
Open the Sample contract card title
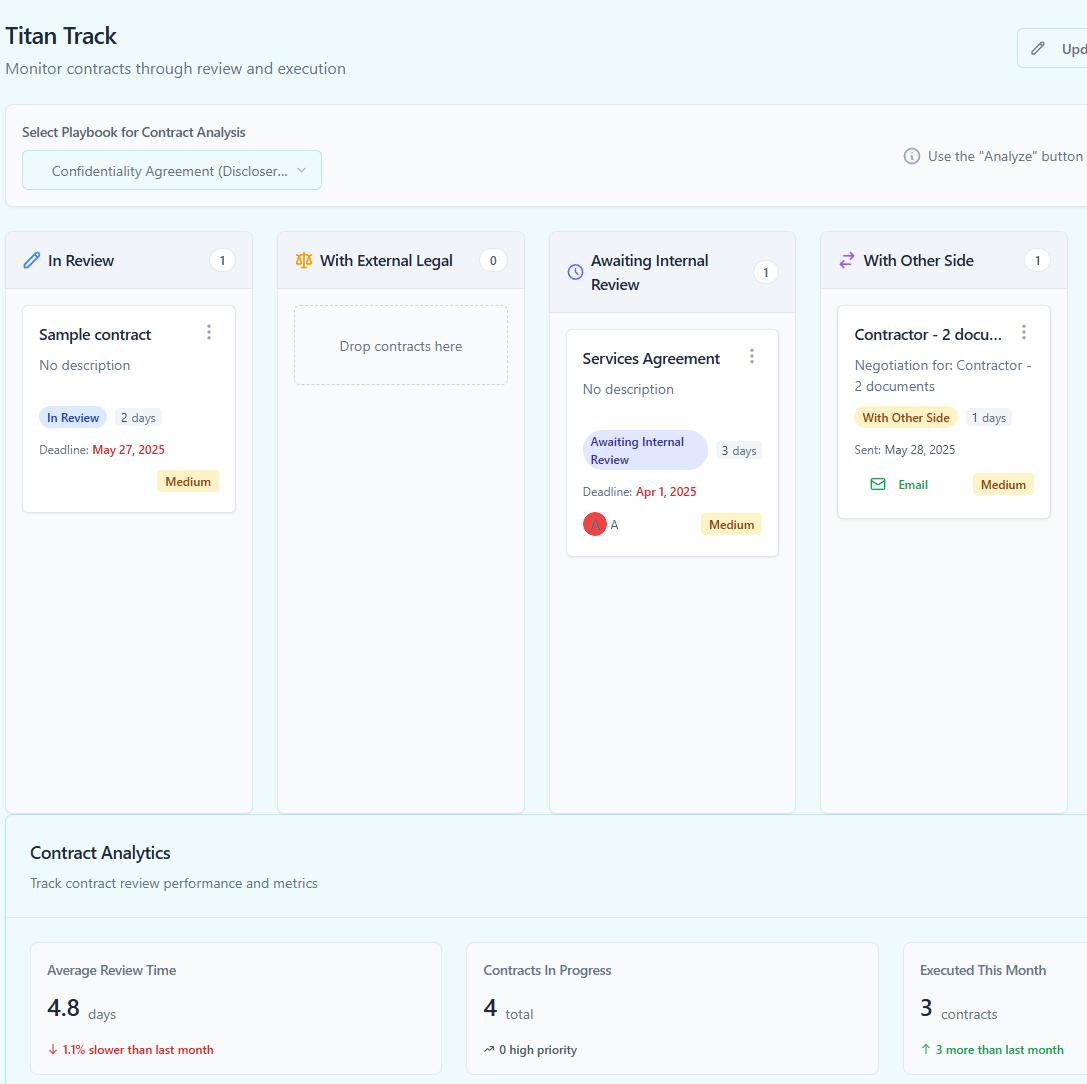pyautogui.click(x=95, y=335)
